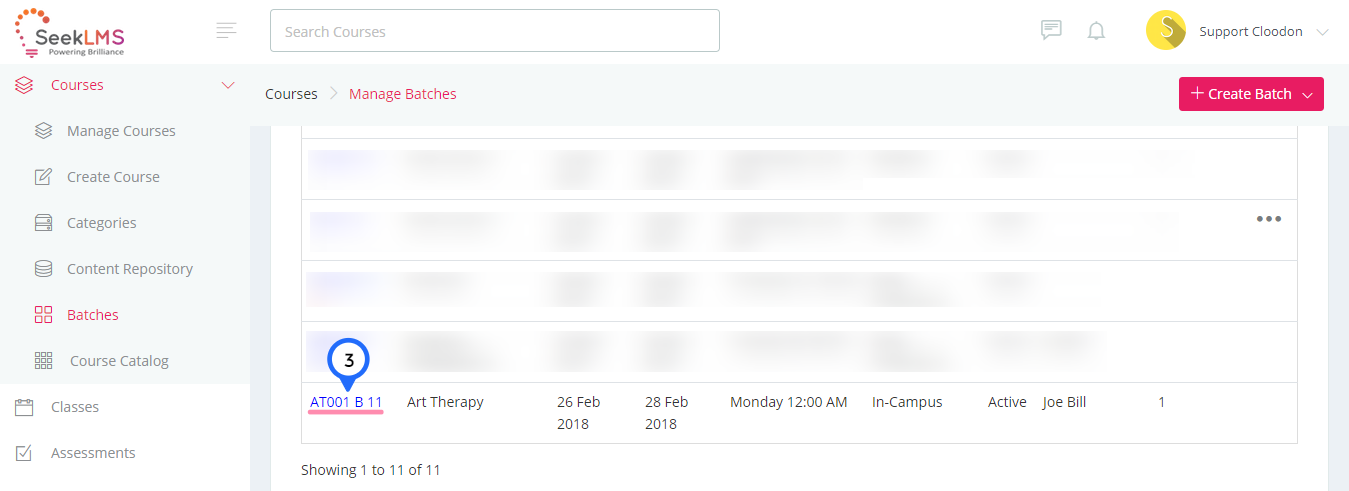Toggle the sidebar hamburger menu icon
This screenshot has height=491, width=1349.
pyautogui.click(x=227, y=30)
